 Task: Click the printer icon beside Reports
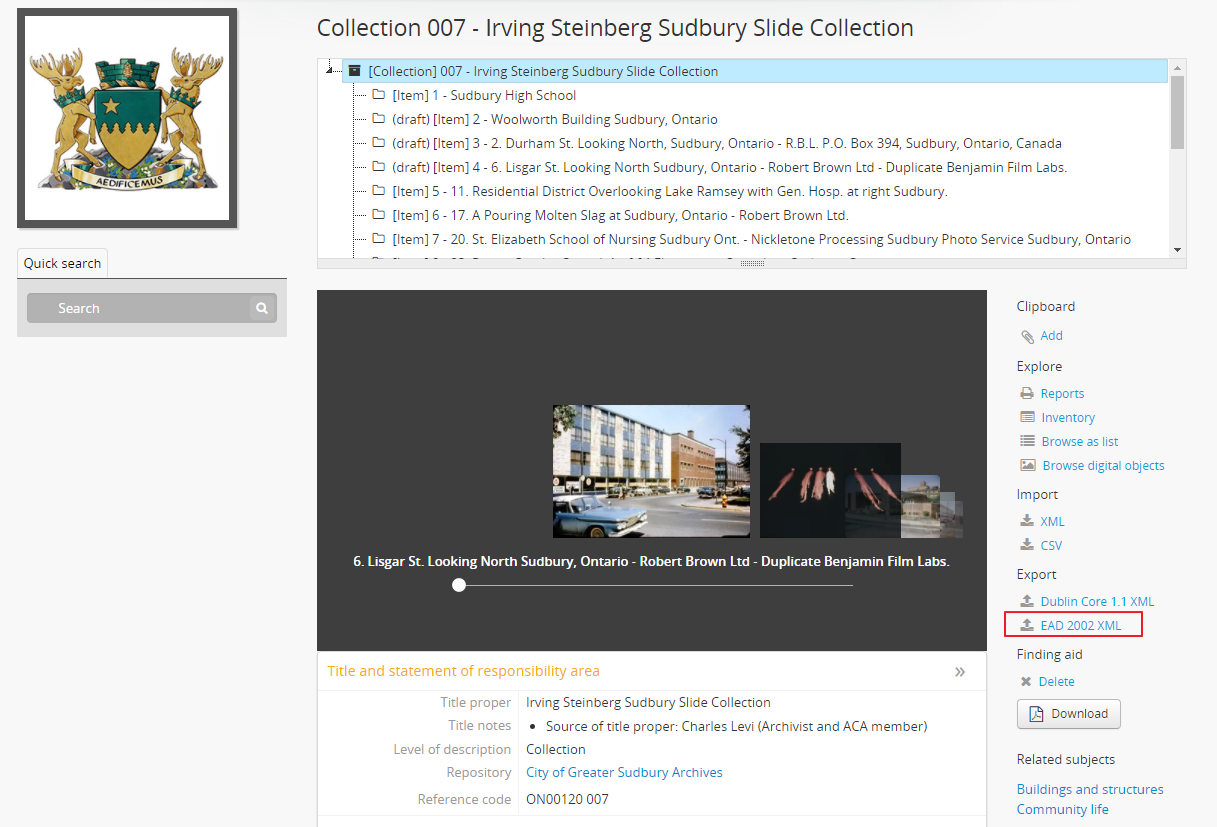(x=1026, y=394)
